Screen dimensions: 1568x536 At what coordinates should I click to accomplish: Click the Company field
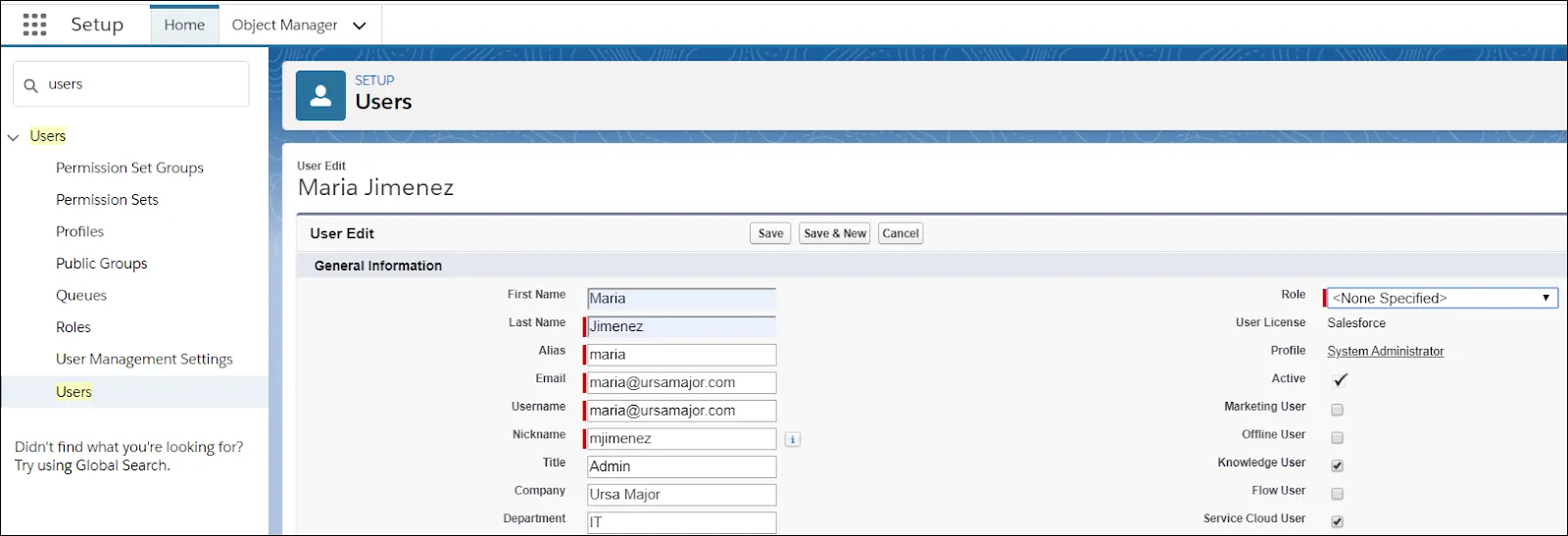coord(682,495)
